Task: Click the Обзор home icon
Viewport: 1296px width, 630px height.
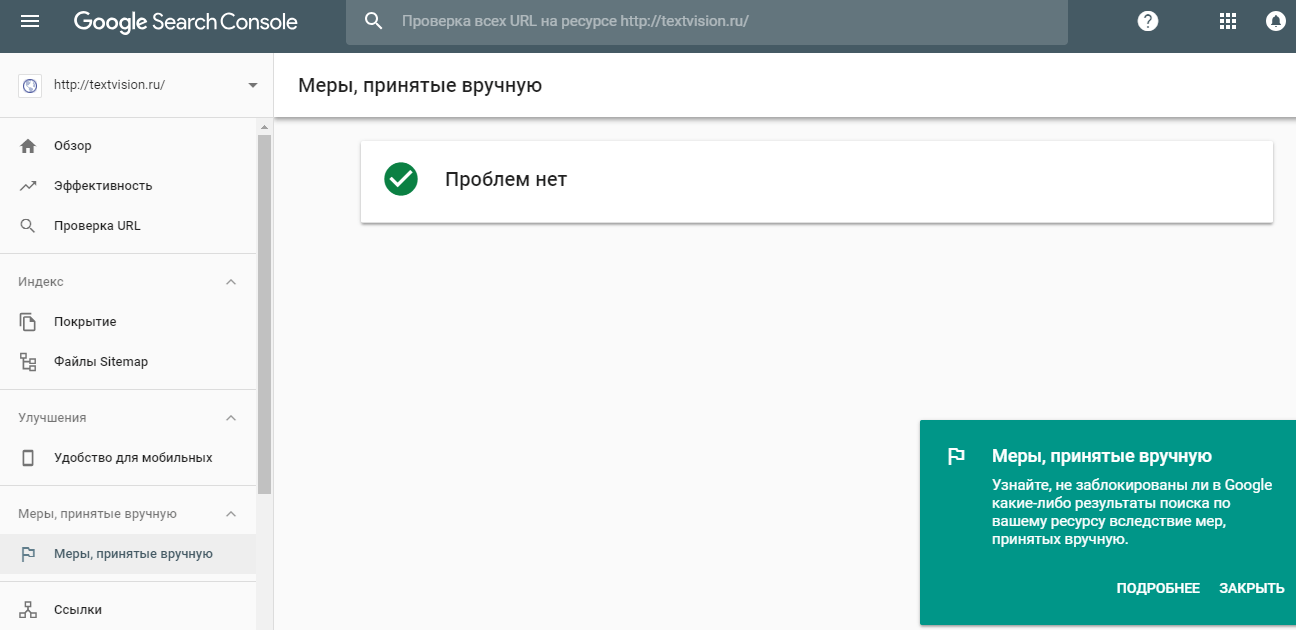Action: [x=28, y=146]
